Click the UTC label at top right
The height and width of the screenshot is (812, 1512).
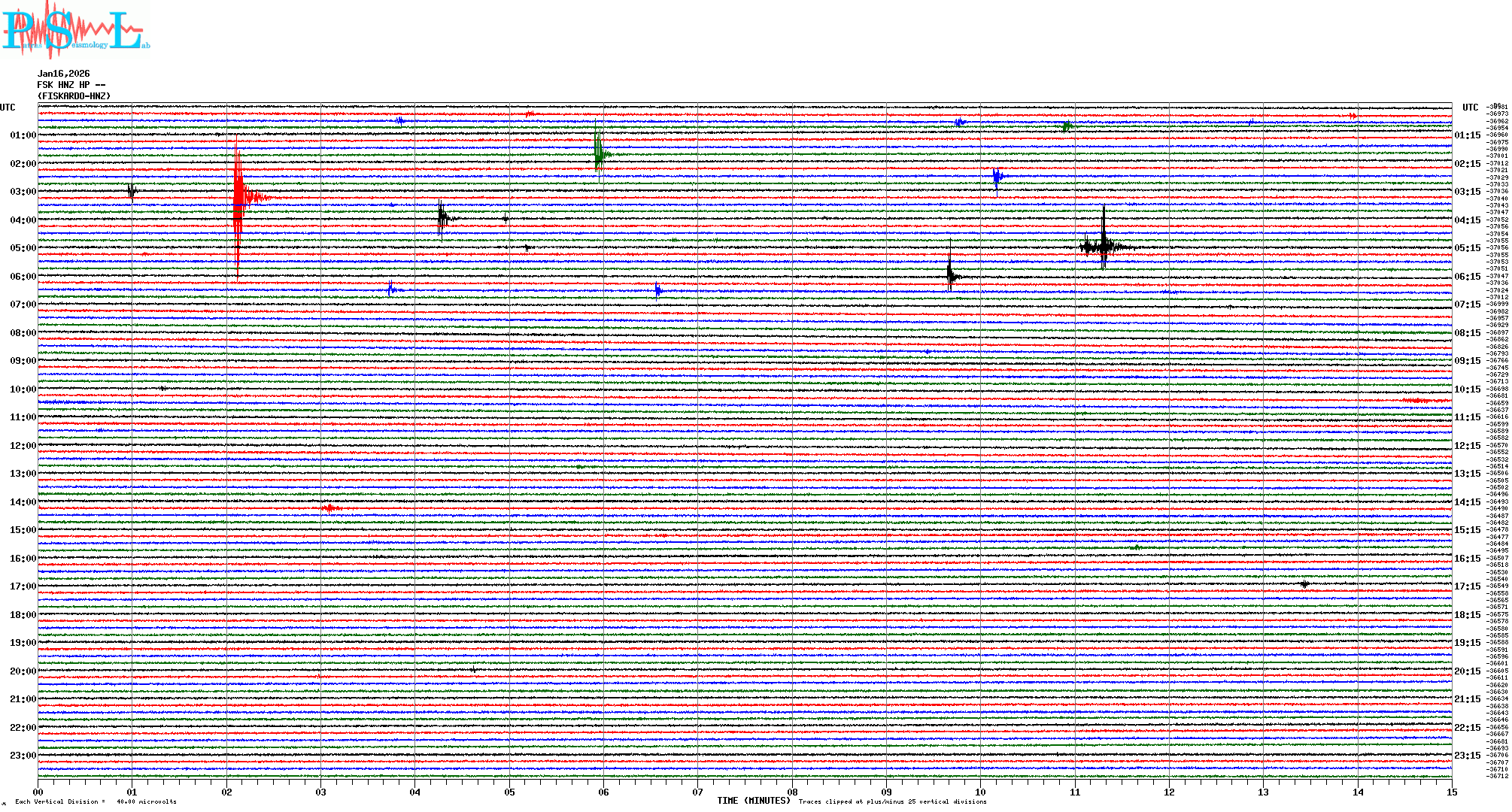click(1470, 108)
